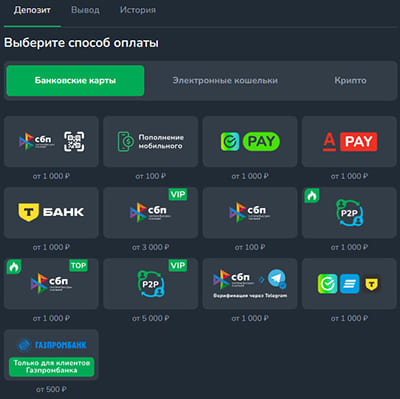Select the Крипто category
Viewport: 400px width, 399px height.
(x=350, y=81)
